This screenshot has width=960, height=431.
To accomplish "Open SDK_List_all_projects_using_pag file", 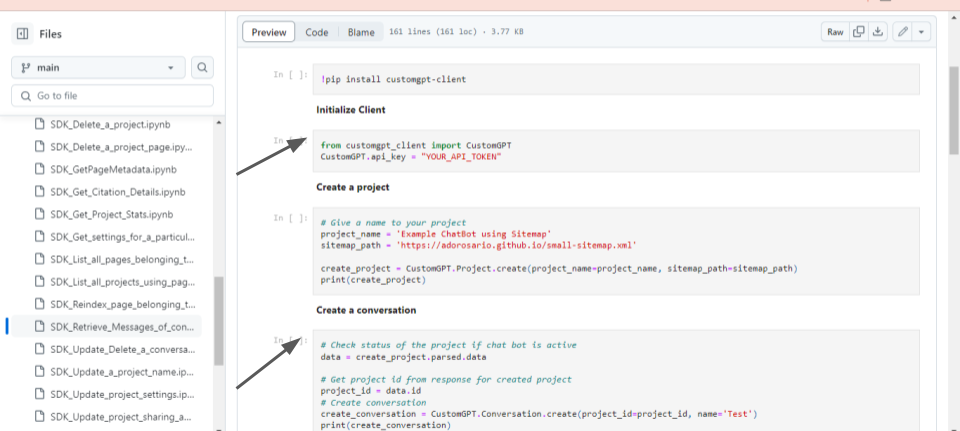I will pos(122,282).
